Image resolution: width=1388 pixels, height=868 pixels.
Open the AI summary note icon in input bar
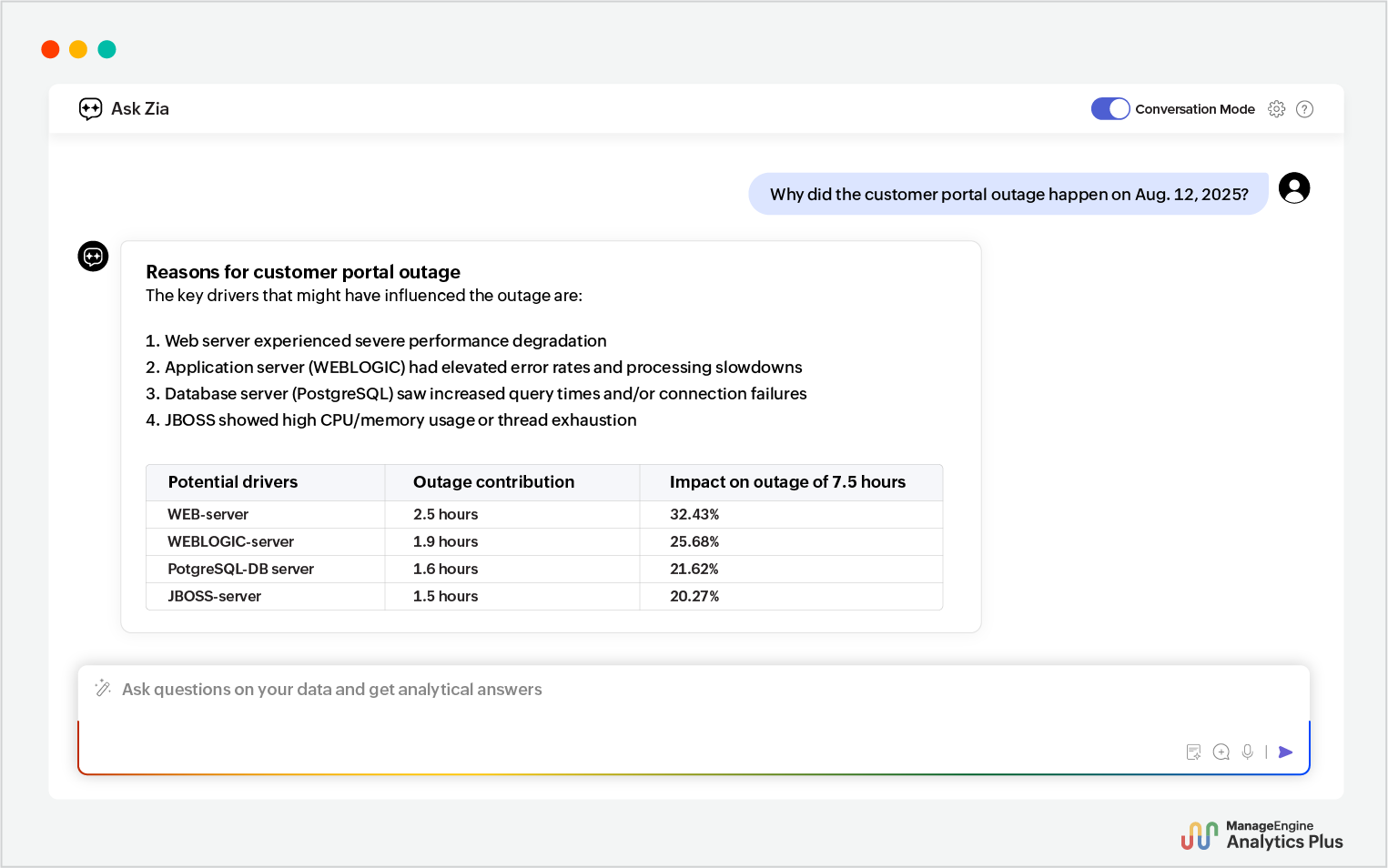point(1193,752)
